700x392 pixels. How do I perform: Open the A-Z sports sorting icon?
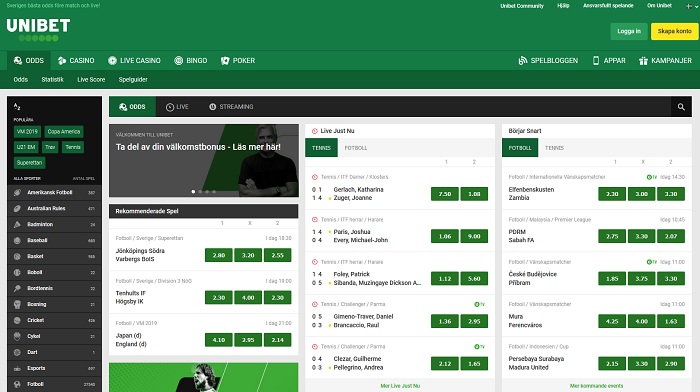tap(17, 106)
